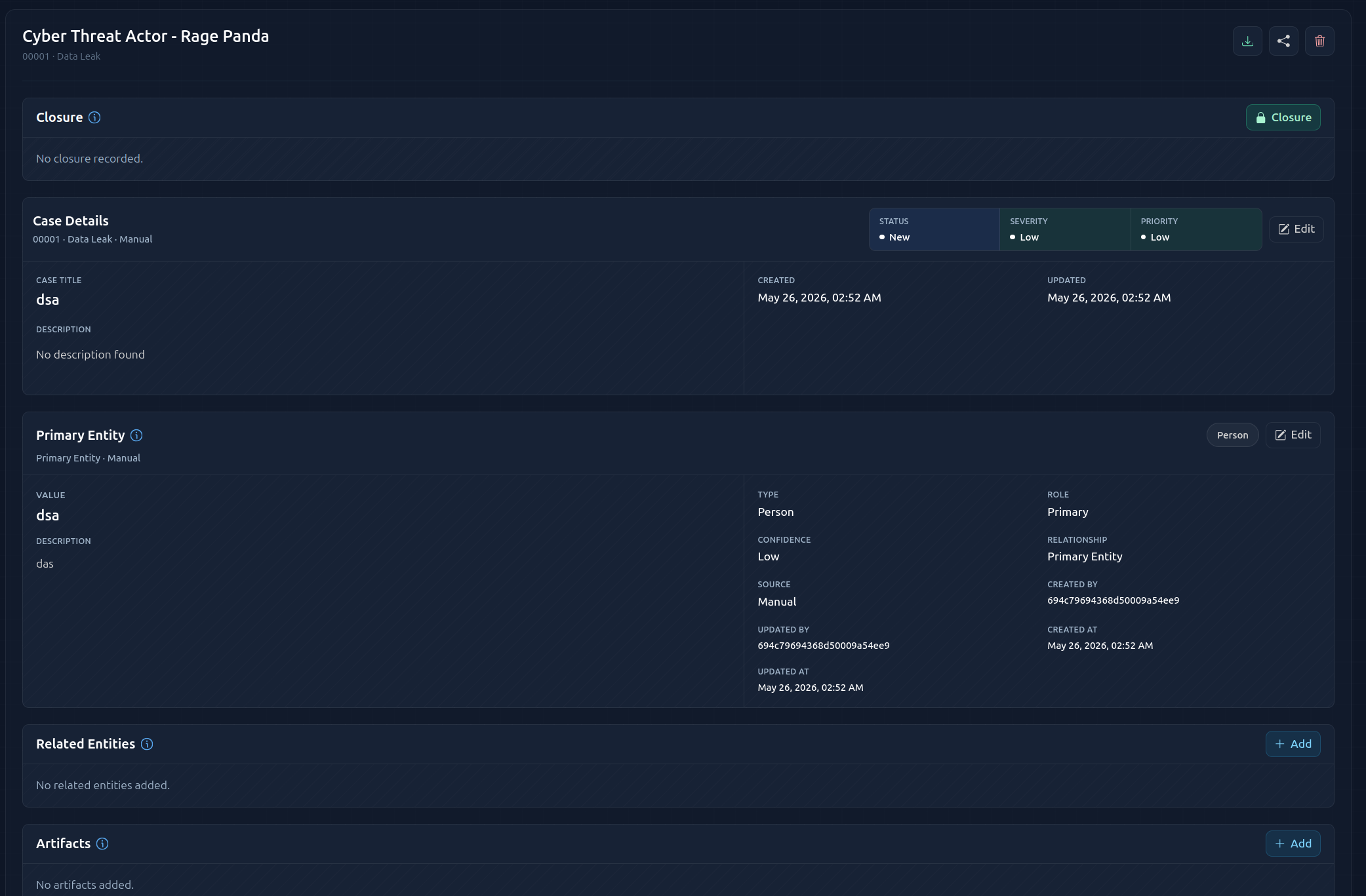Click Confidence value 'Low'
The height and width of the screenshot is (896, 1366).
pyautogui.click(x=768, y=556)
